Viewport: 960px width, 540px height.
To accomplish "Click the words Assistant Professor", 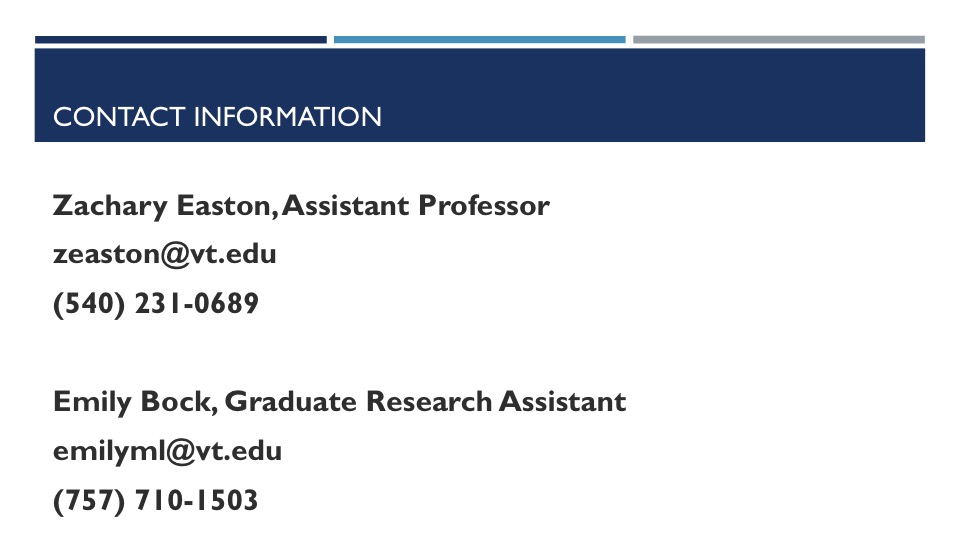I will pyautogui.click(x=417, y=206).
